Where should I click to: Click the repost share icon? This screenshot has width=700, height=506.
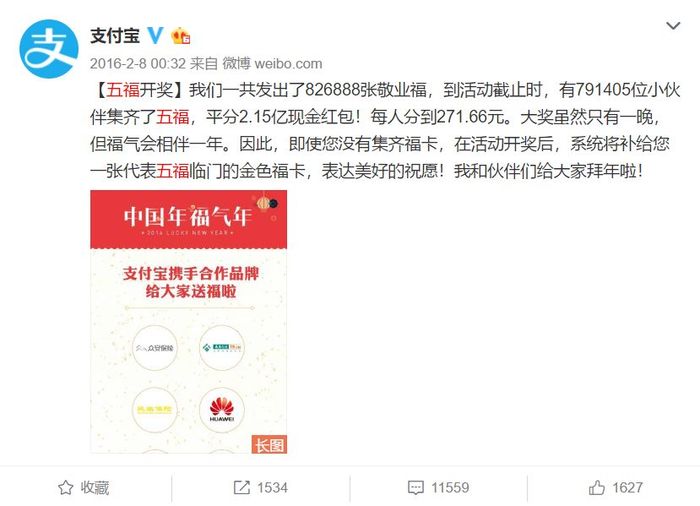click(242, 488)
